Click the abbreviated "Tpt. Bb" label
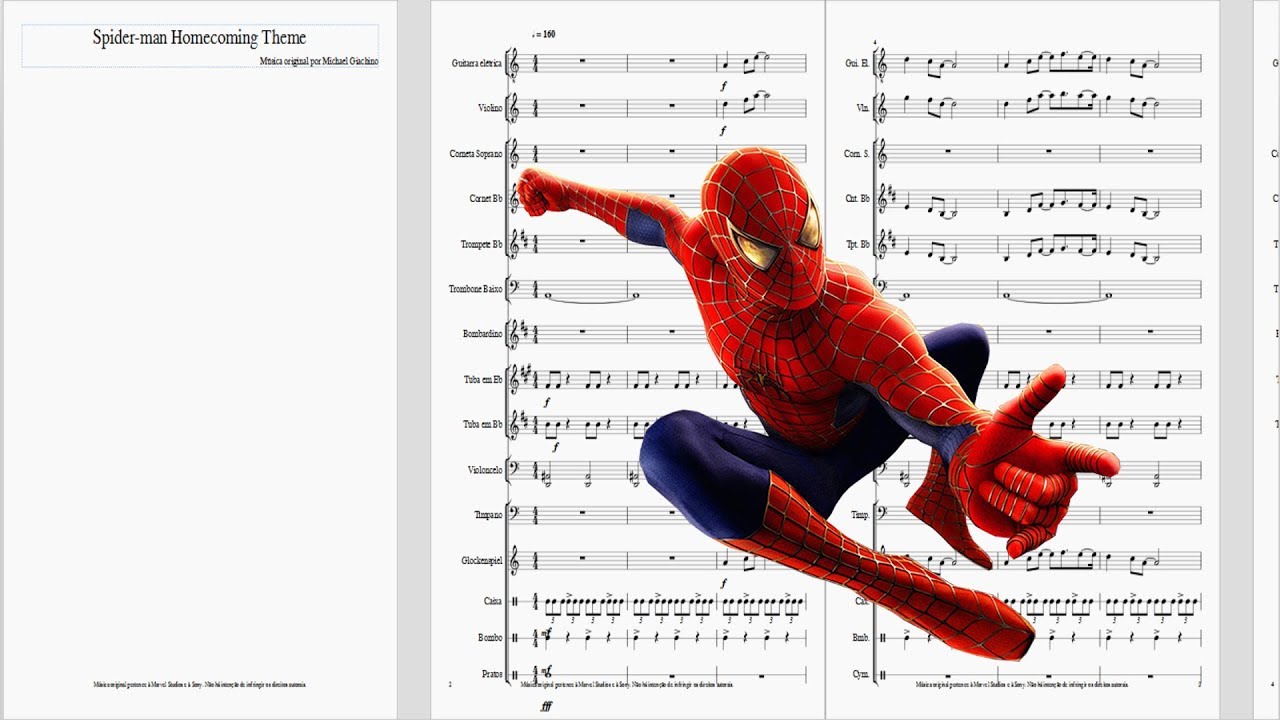This screenshot has width=1280, height=720. point(859,244)
